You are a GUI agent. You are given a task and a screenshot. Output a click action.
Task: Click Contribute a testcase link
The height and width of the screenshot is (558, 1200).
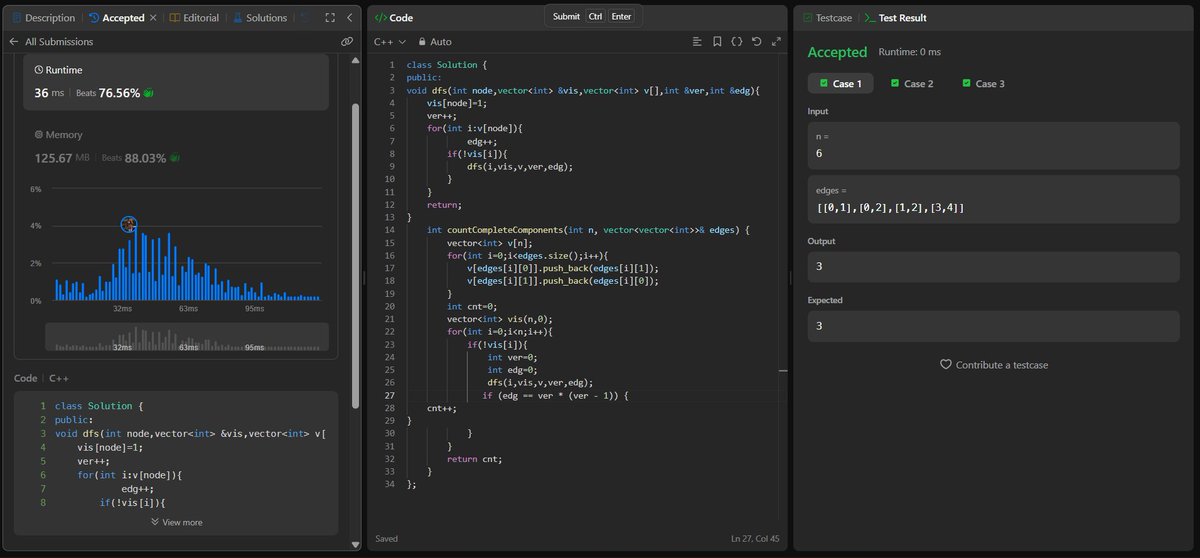coord(994,365)
